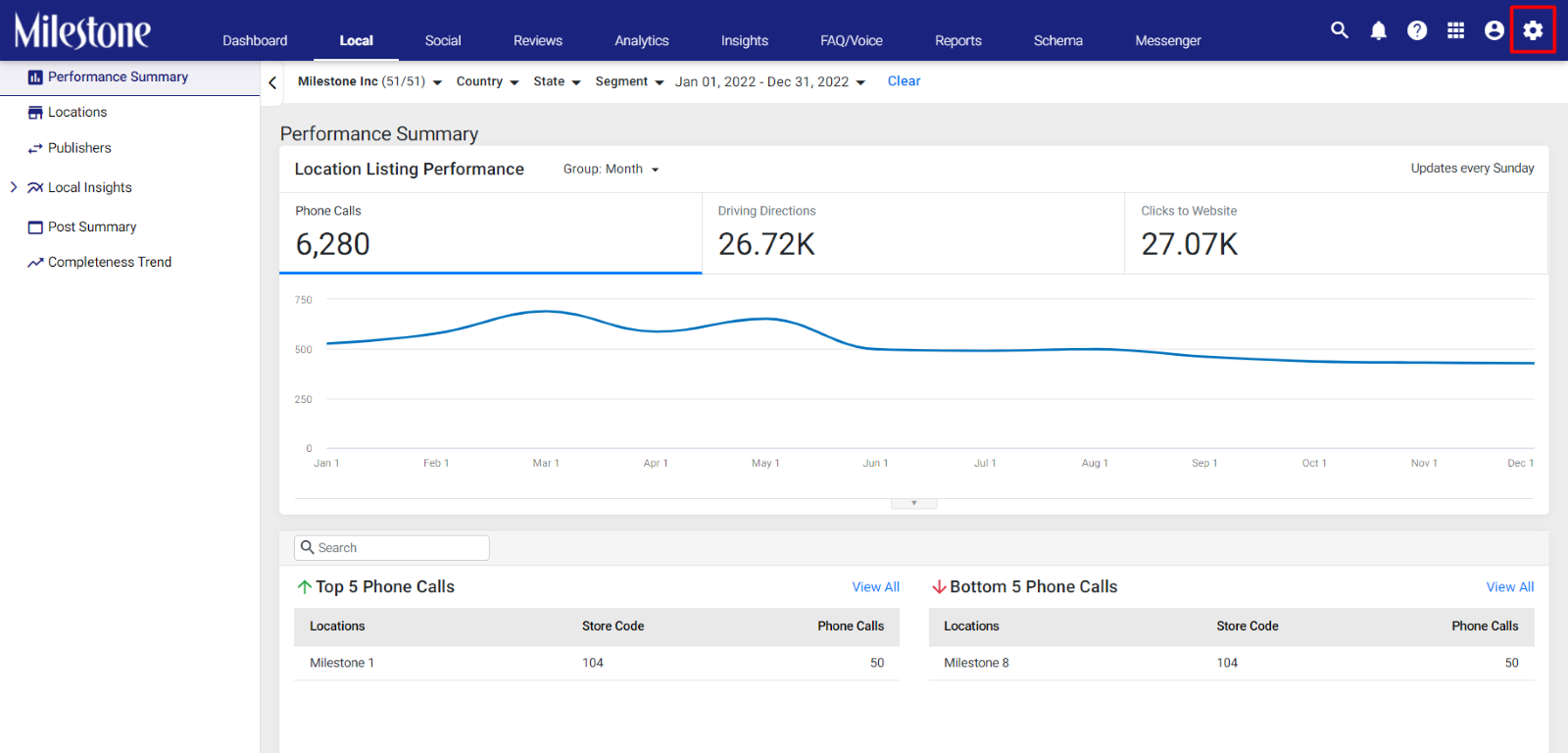Open the Segment filter dropdown
This screenshot has width=1568, height=753.
click(x=629, y=81)
